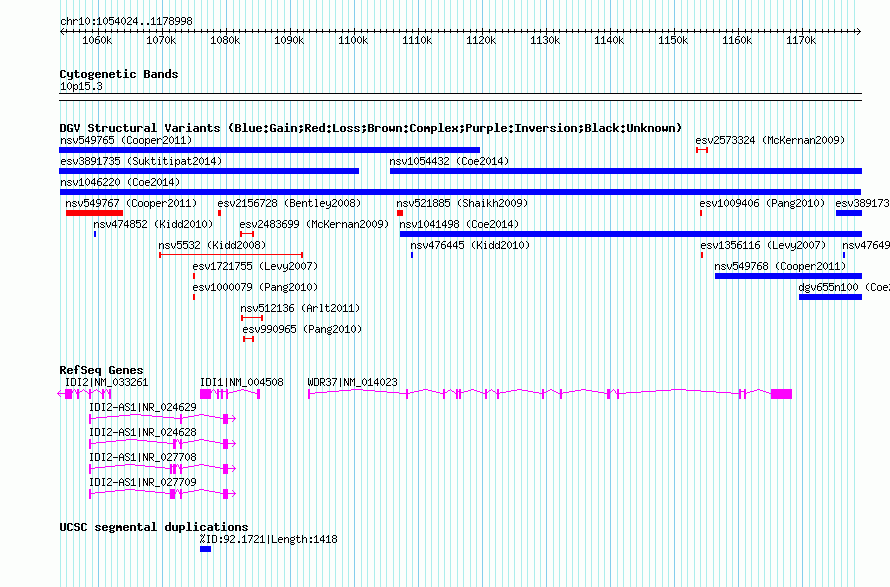Select the 10p15.3 band label
The image size is (890, 587).
pyautogui.click(x=81, y=86)
